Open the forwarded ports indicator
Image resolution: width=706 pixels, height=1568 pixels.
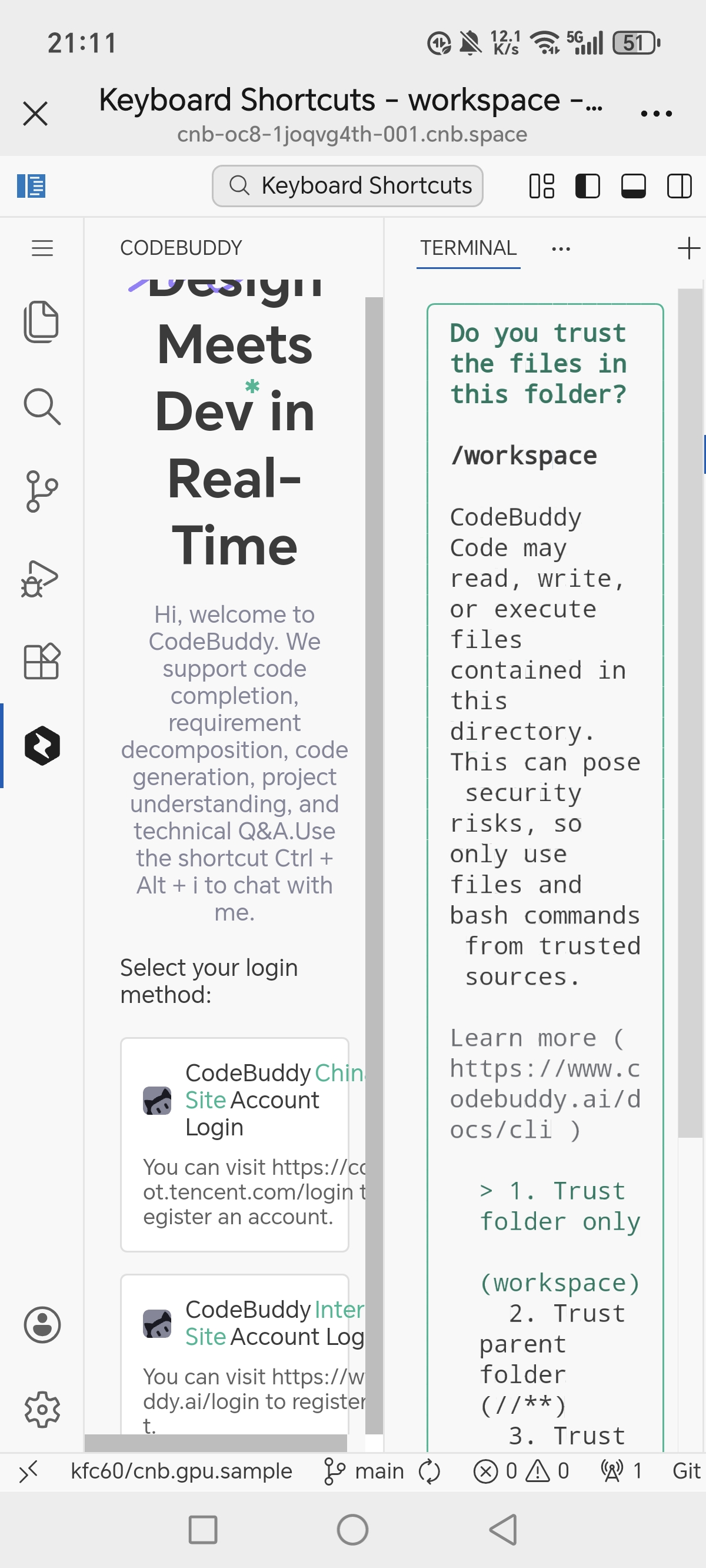pos(621,1472)
